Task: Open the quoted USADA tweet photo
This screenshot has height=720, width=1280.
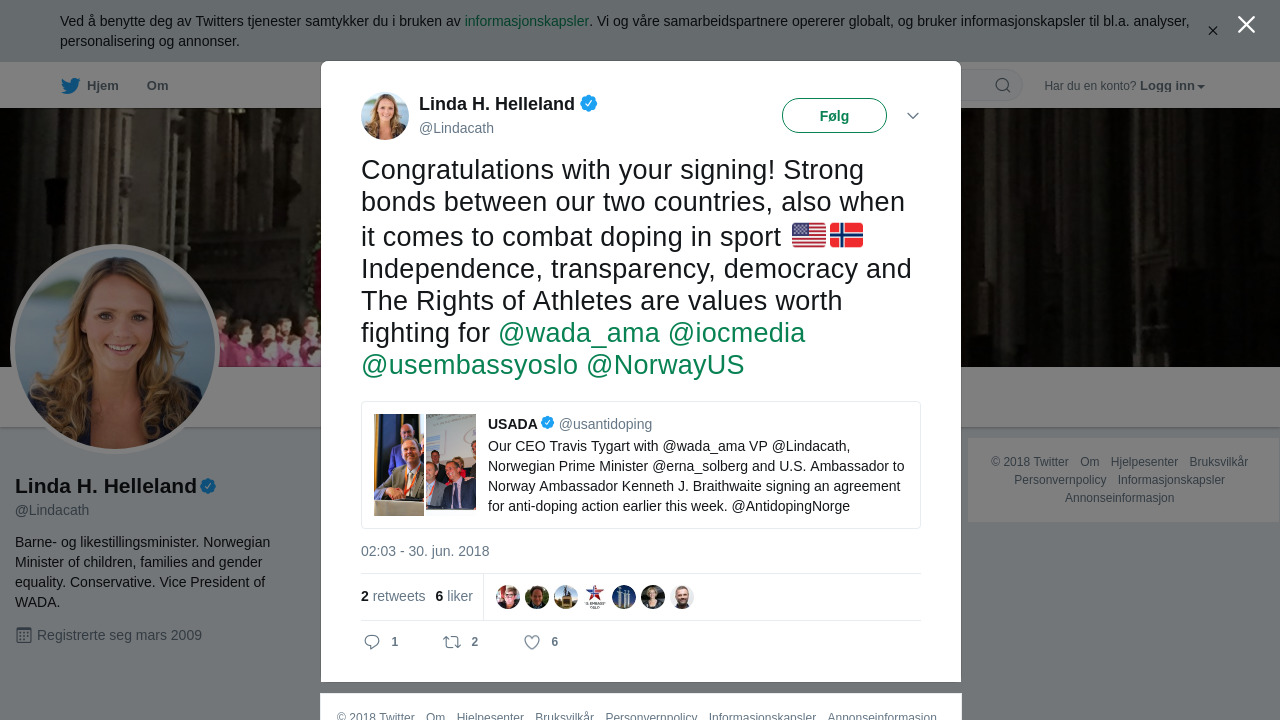Action: pyautogui.click(x=425, y=464)
